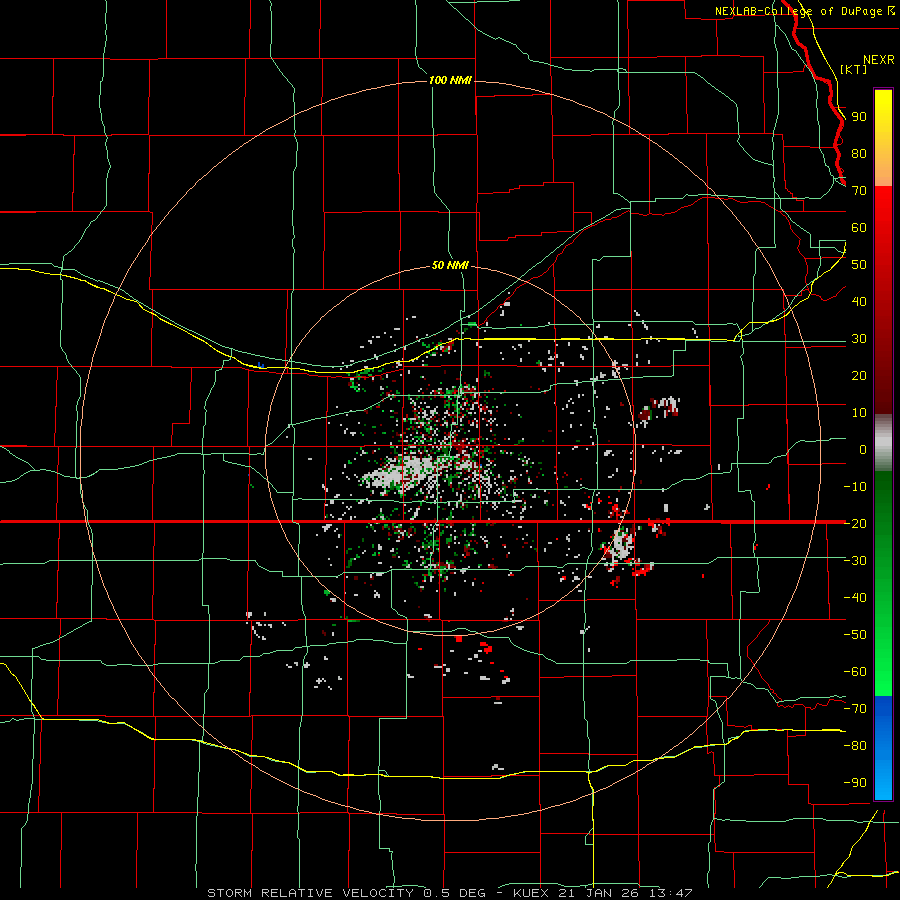The height and width of the screenshot is (900, 900).
Task: Click the "20" value on the velocity scale
Action: tap(859, 375)
